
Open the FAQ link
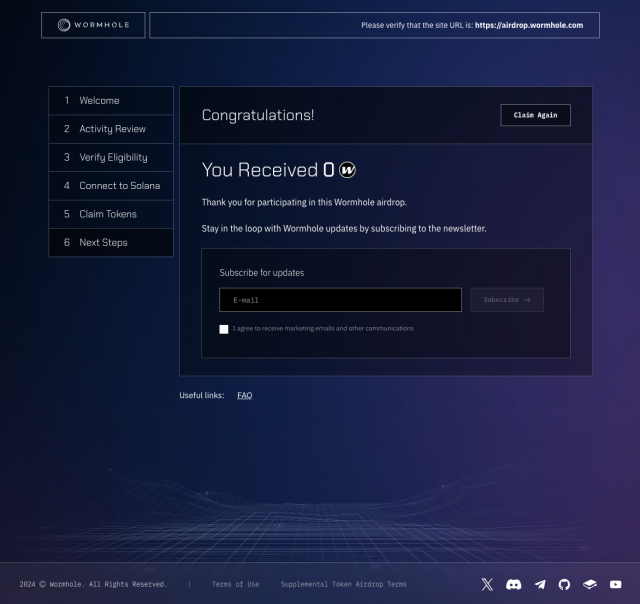click(x=244, y=395)
